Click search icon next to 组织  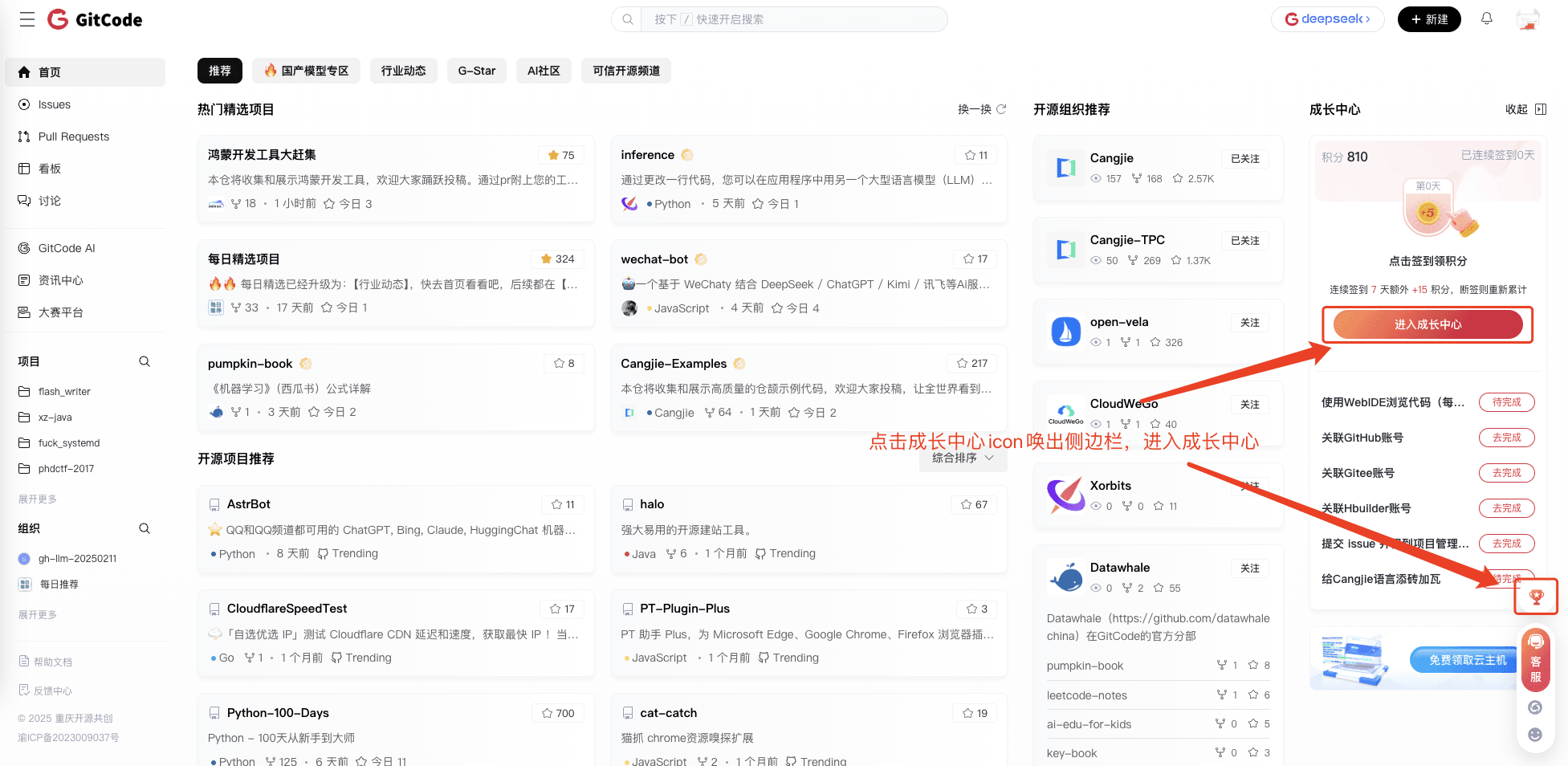(x=145, y=528)
